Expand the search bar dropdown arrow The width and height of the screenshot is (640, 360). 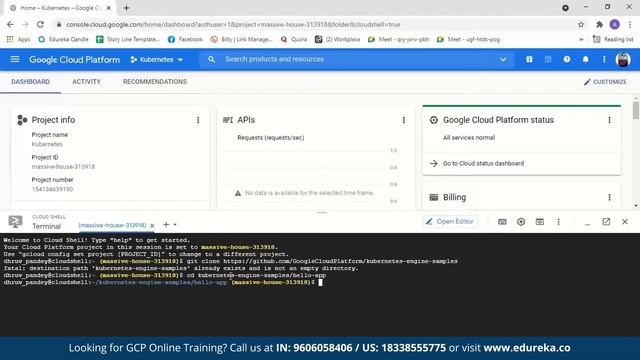503,60
